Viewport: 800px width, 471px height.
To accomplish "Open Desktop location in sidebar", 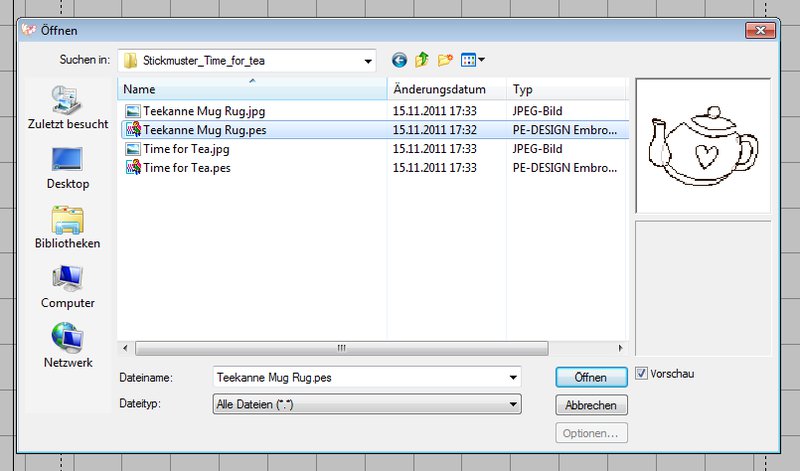I will [67, 168].
